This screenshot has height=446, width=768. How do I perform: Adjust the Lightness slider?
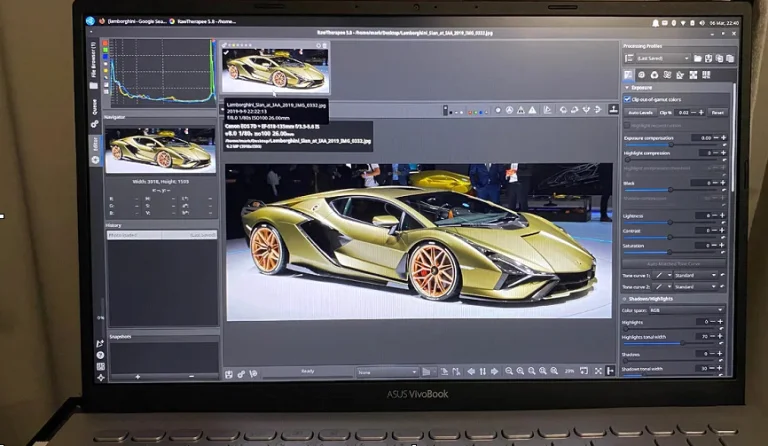pyautogui.click(x=672, y=222)
